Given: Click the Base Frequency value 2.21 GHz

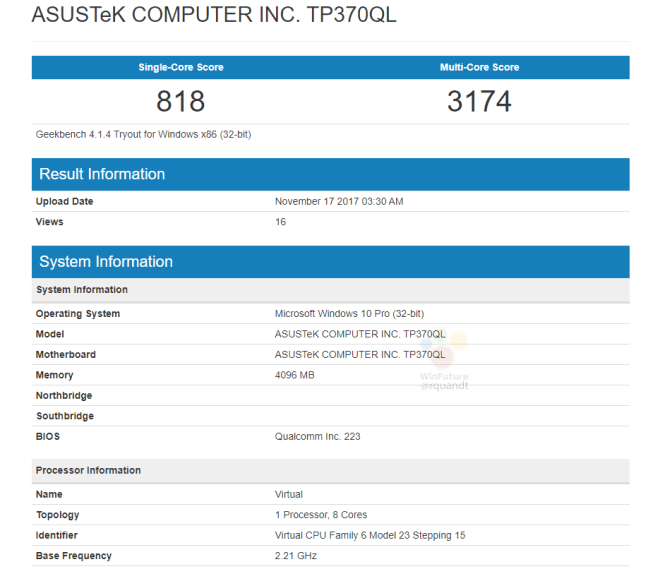Looking at the screenshot, I should pyautogui.click(x=294, y=556).
